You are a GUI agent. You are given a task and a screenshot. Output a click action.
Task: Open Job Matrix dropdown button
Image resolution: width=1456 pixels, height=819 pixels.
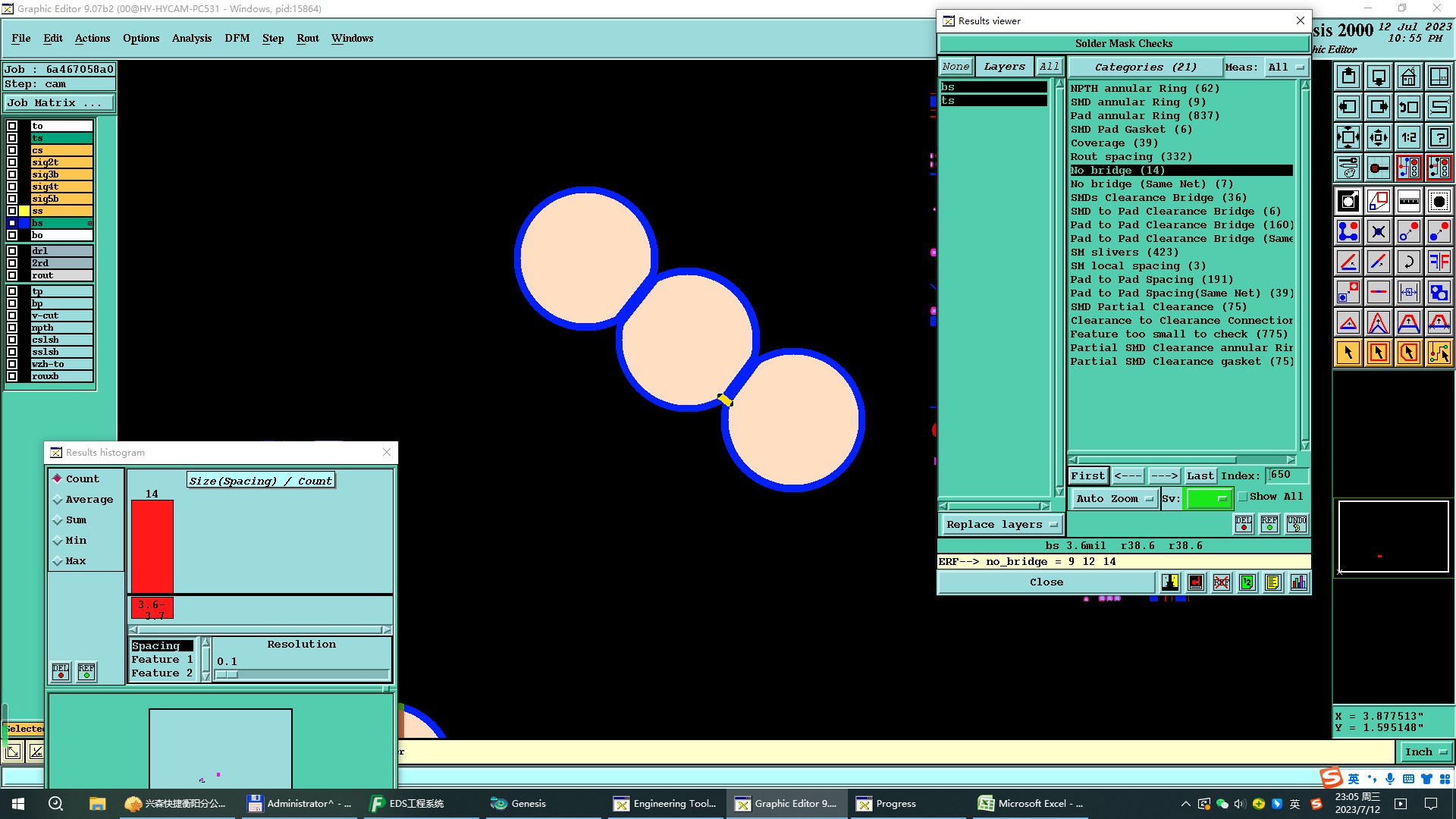pyautogui.click(x=59, y=103)
